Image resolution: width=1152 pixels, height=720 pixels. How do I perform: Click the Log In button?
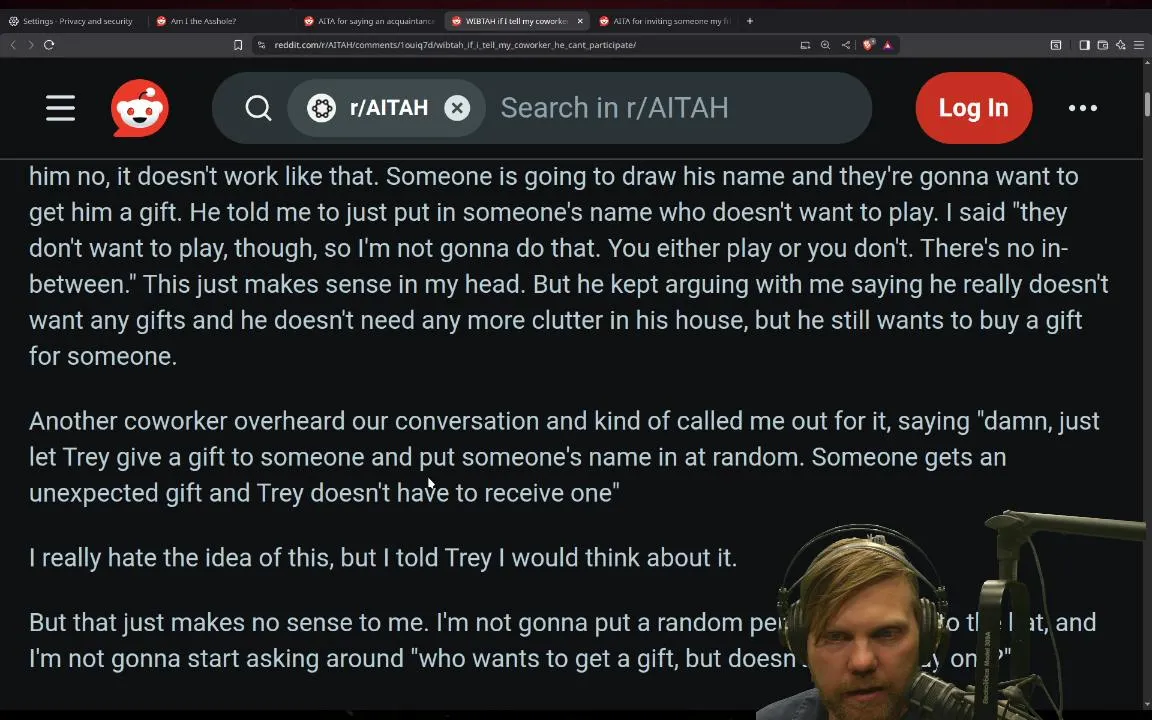[x=973, y=108]
